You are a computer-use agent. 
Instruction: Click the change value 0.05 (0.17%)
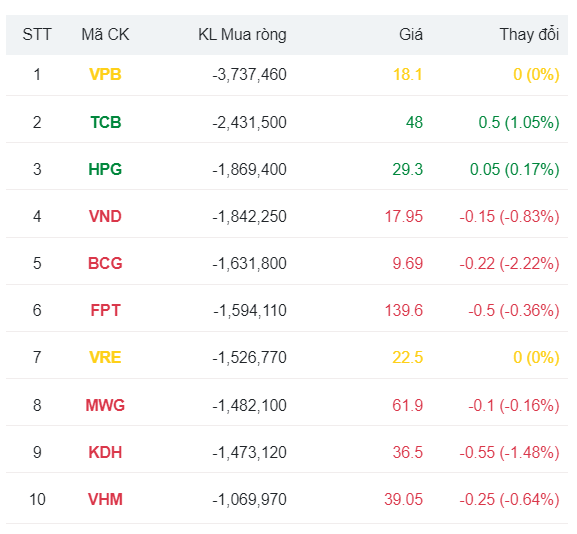(x=514, y=169)
